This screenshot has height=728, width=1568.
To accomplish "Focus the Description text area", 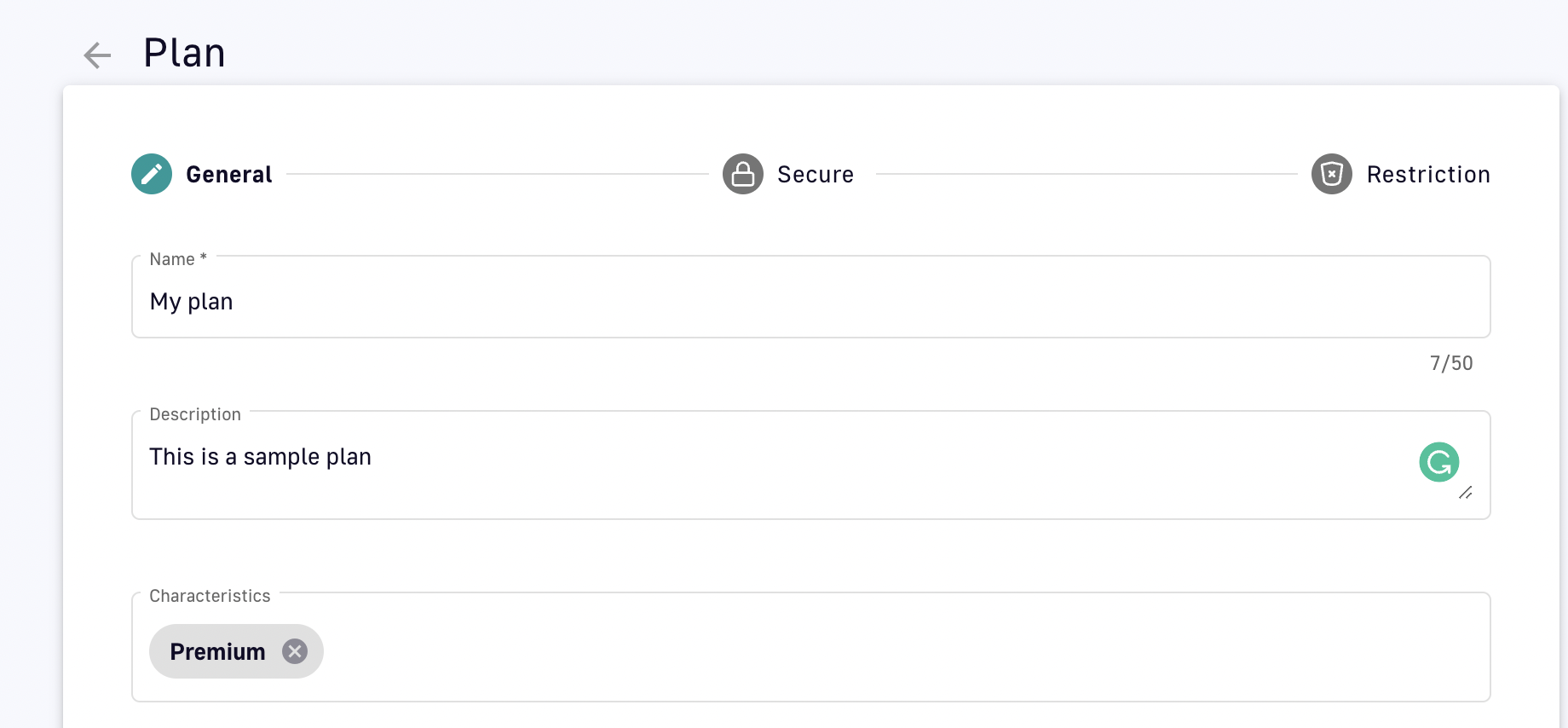I will pyautogui.click(x=811, y=465).
